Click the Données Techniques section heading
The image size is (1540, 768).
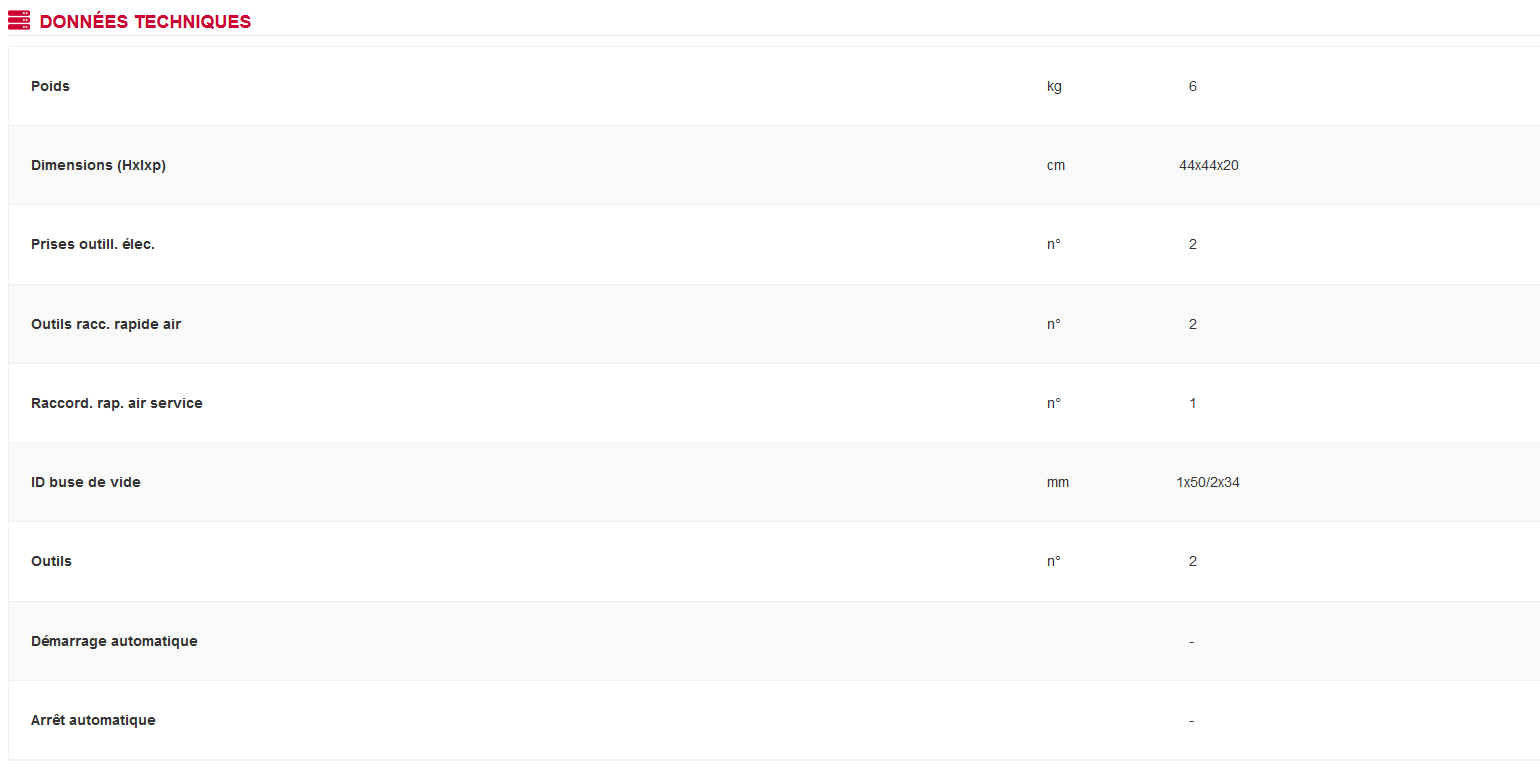(x=145, y=21)
